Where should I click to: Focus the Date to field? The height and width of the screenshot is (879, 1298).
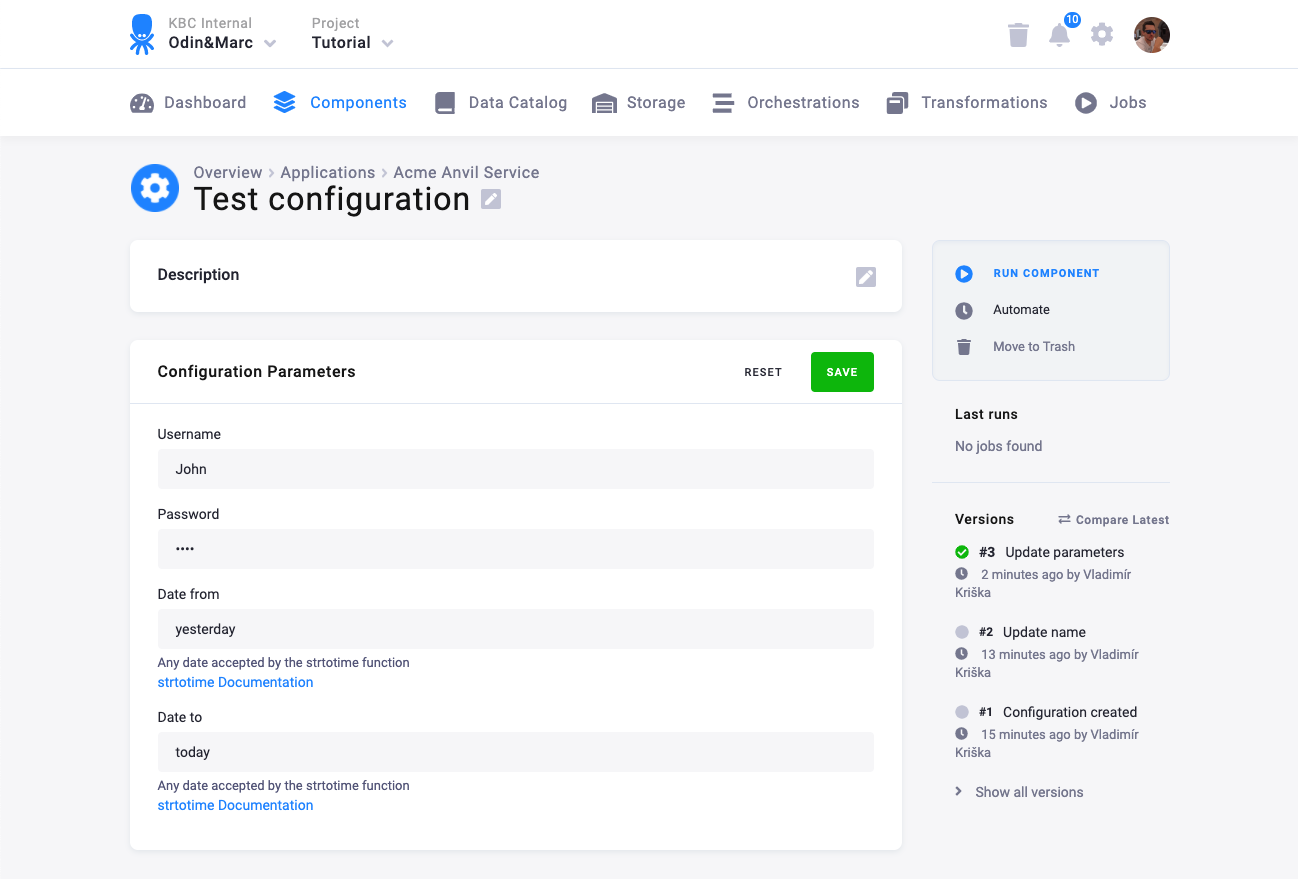pos(516,752)
